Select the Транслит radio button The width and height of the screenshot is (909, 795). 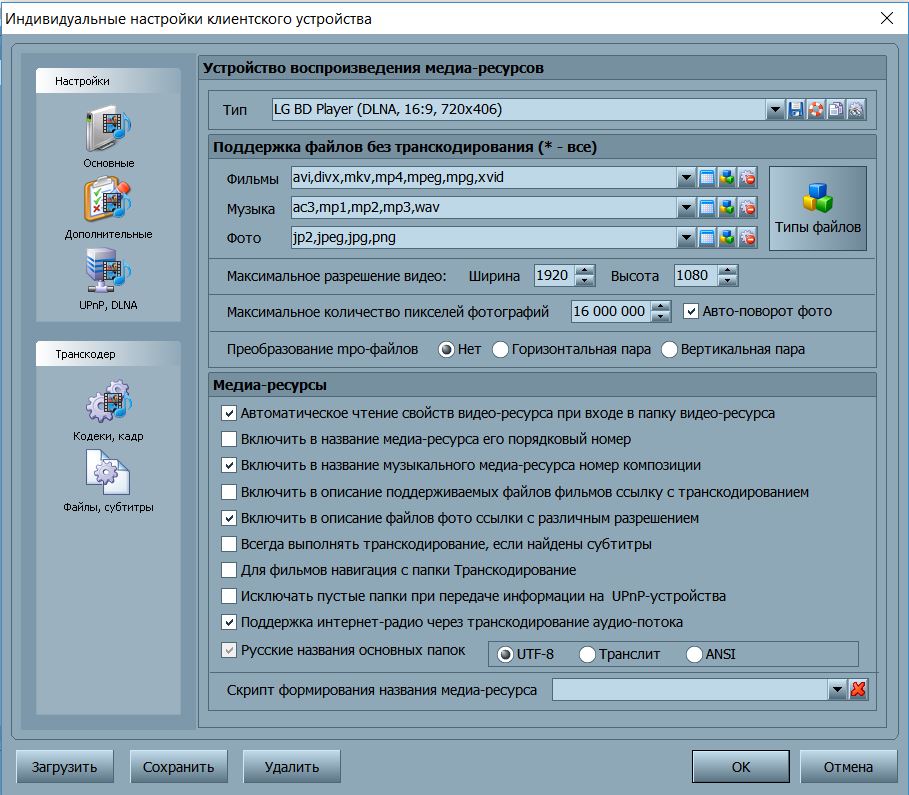click(x=587, y=655)
